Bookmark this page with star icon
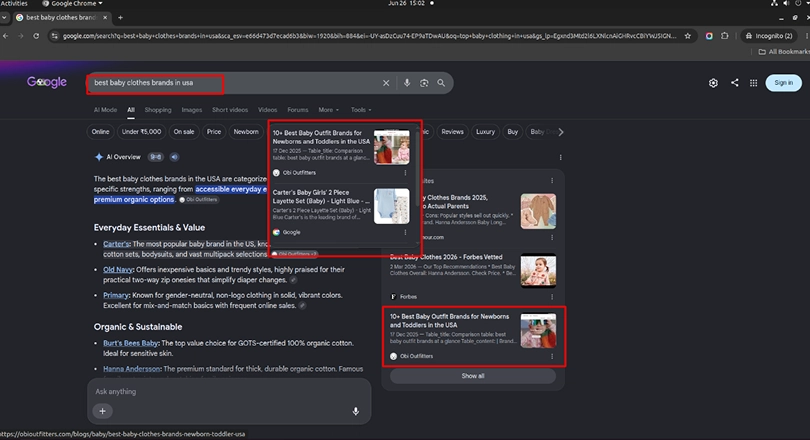810x440 pixels. tap(688, 36)
